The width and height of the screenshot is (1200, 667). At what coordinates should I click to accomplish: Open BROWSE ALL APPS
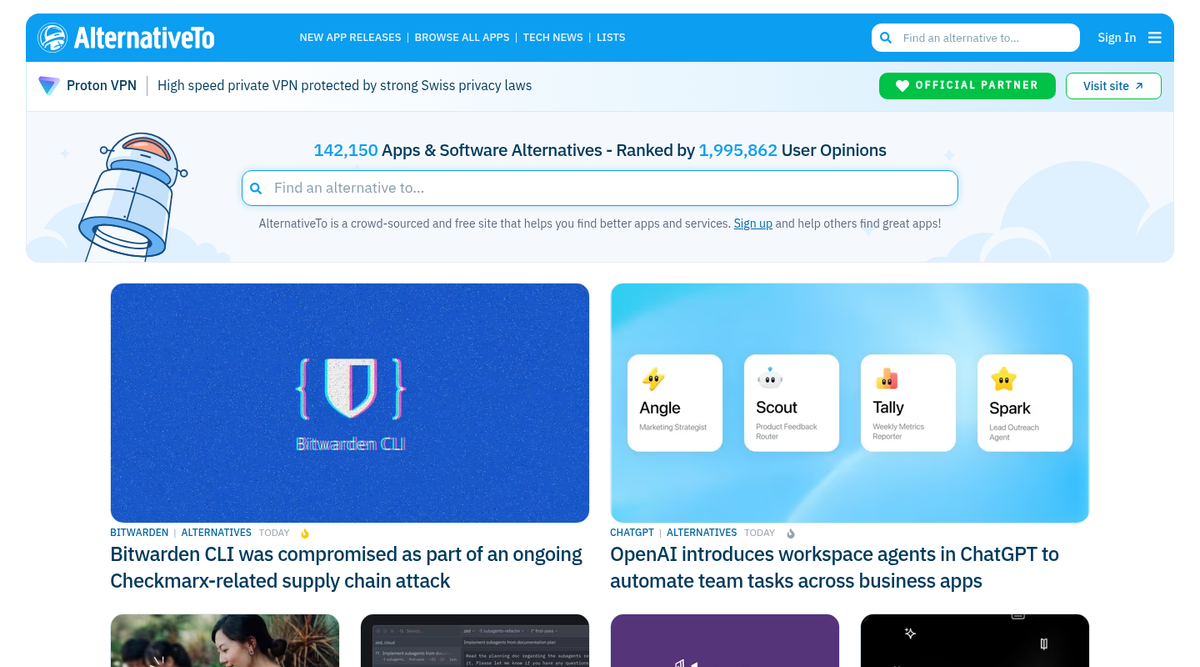point(462,37)
